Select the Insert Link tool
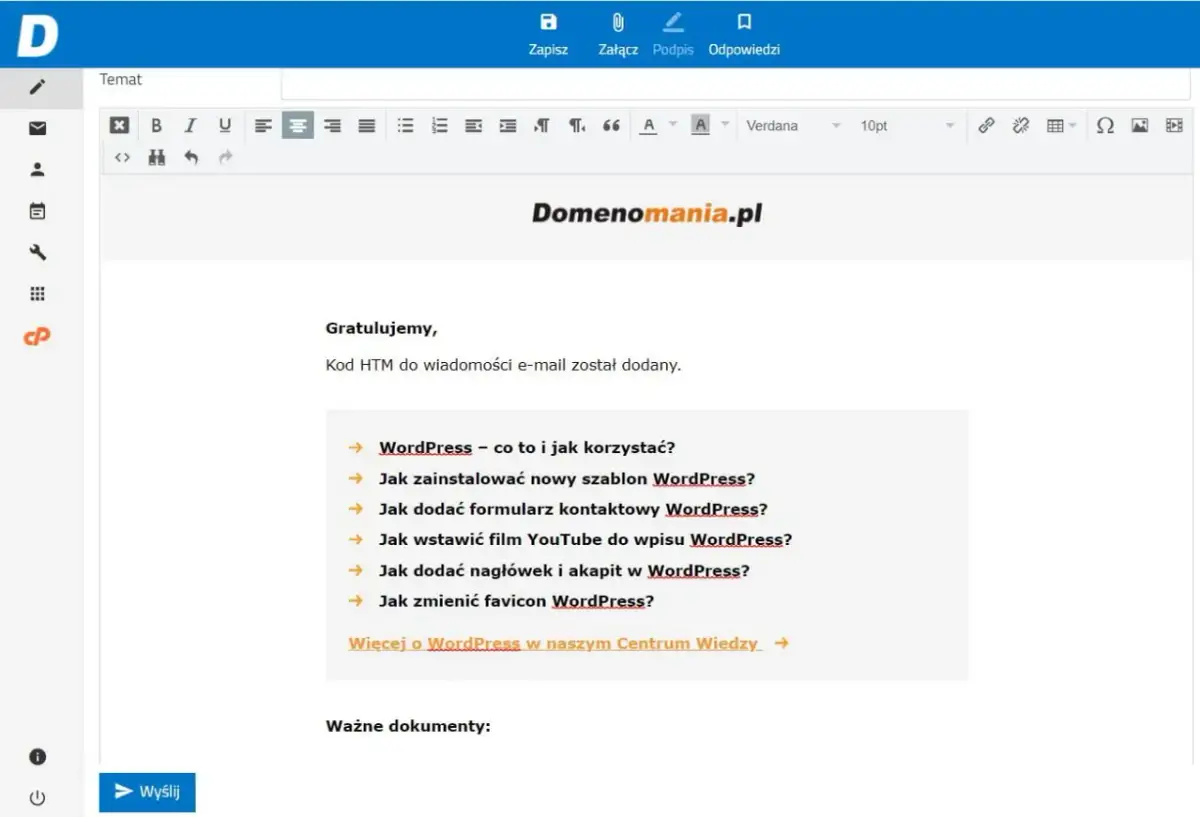This screenshot has height=817, width=1200. click(987, 125)
